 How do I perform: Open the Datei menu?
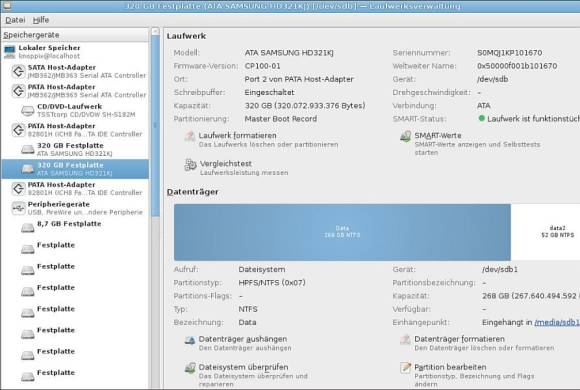[15, 20]
